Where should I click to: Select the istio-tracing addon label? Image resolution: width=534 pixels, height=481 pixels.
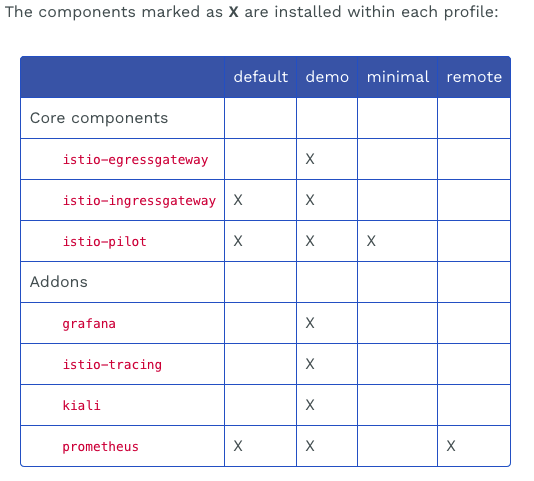point(112,364)
